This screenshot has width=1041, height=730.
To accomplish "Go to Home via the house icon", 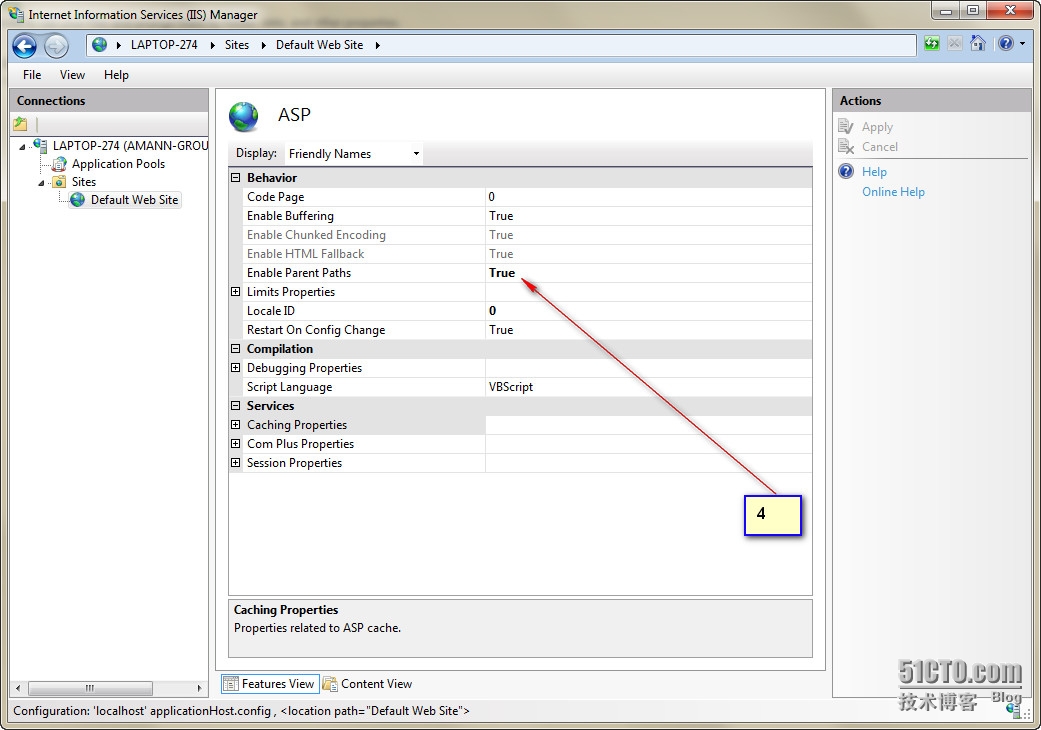I will tap(977, 44).
